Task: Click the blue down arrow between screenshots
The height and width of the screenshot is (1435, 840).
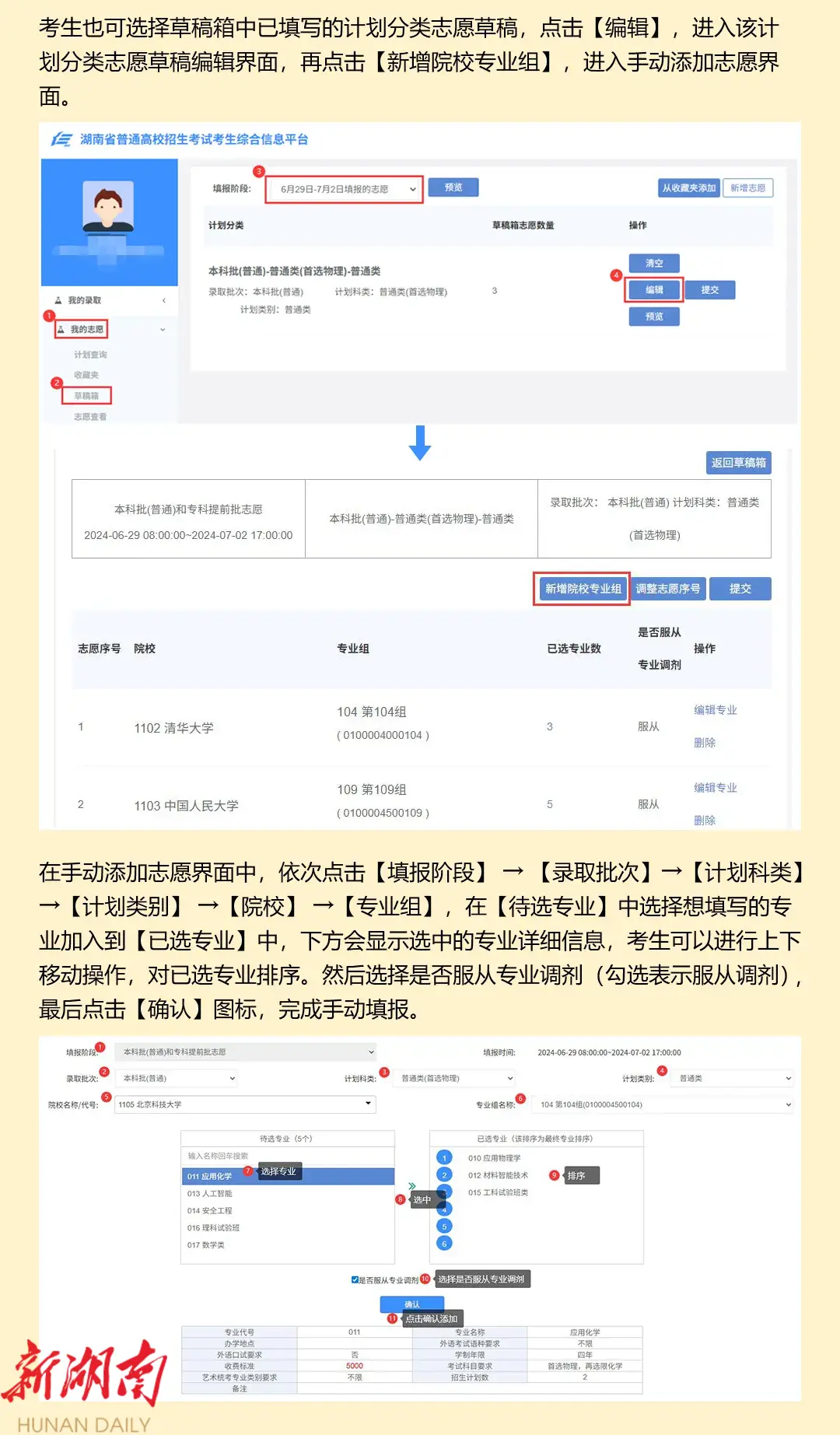Action: tap(420, 443)
